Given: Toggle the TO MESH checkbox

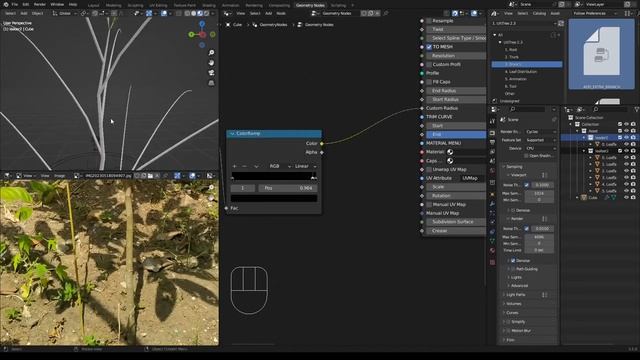Looking at the screenshot, I should [429, 47].
